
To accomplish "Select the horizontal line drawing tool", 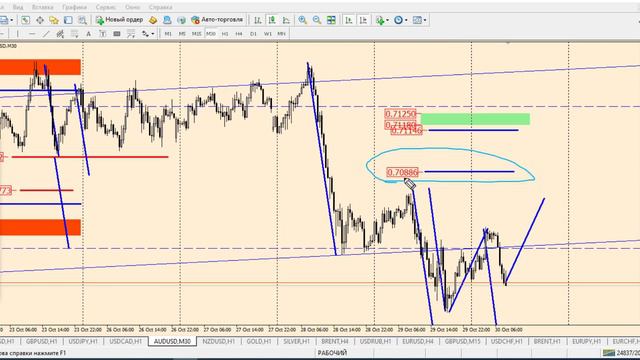I will click(x=32, y=34).
